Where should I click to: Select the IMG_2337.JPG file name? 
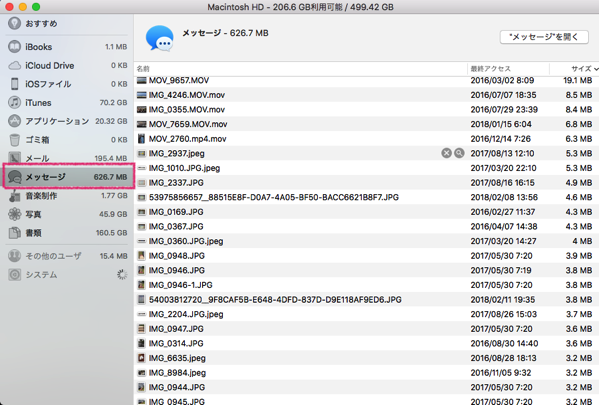[x=176, y=183]
